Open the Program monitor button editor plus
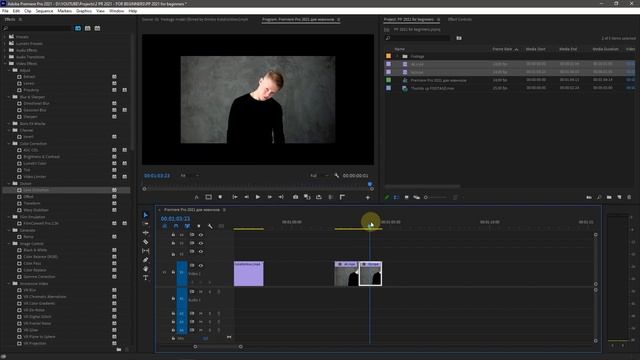This screenshot has width=640, height=360. coord(367,198)
